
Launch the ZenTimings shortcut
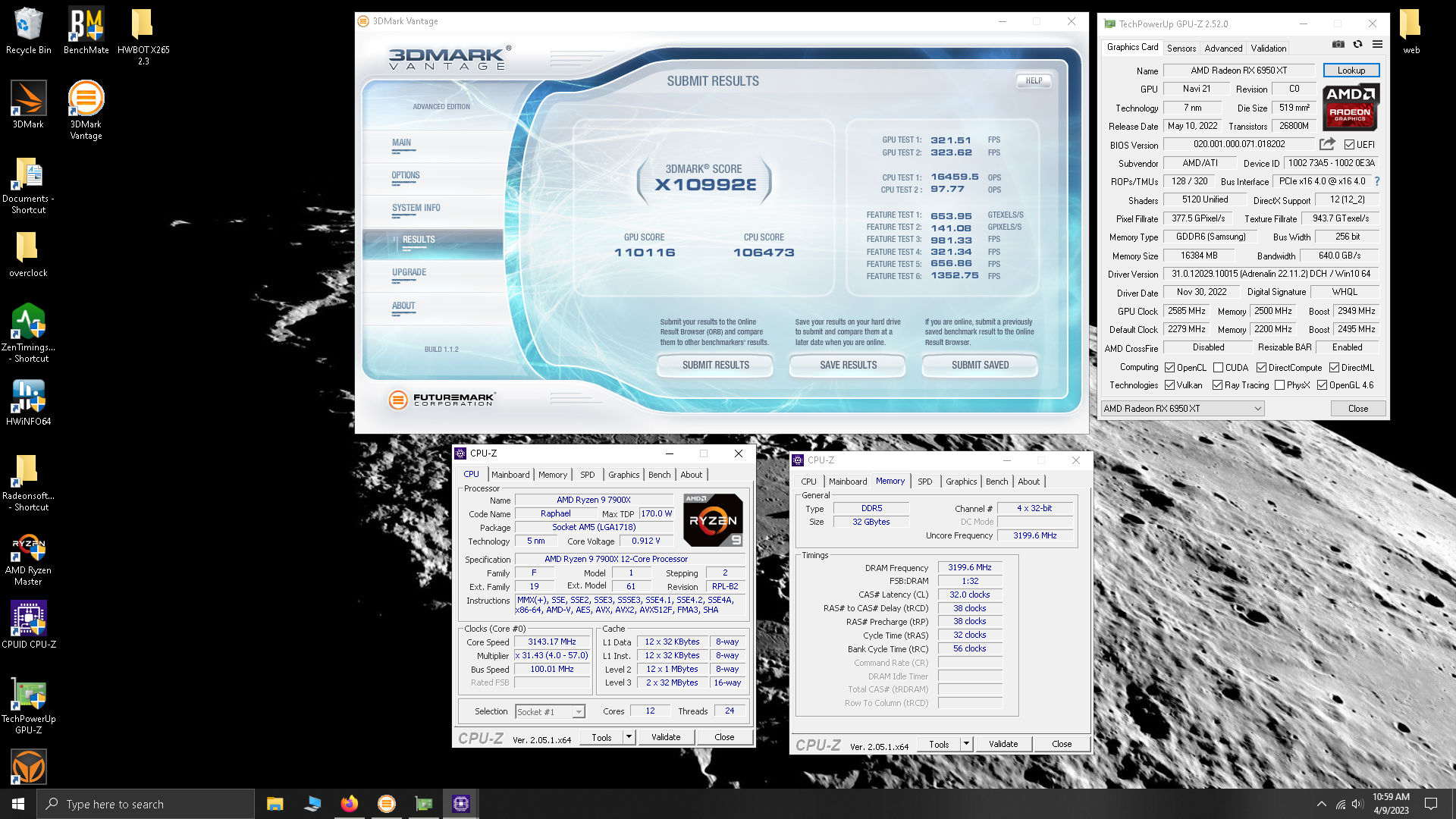click(28, 332)
